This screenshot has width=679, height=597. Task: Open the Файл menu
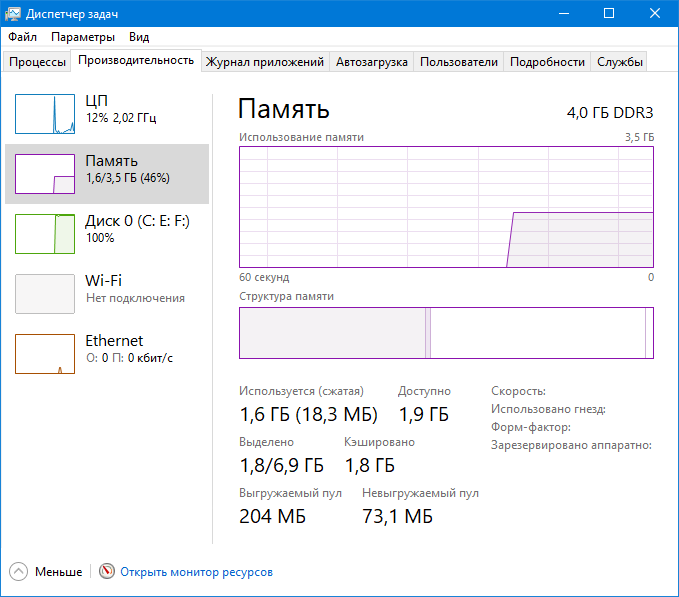[23, 37]
